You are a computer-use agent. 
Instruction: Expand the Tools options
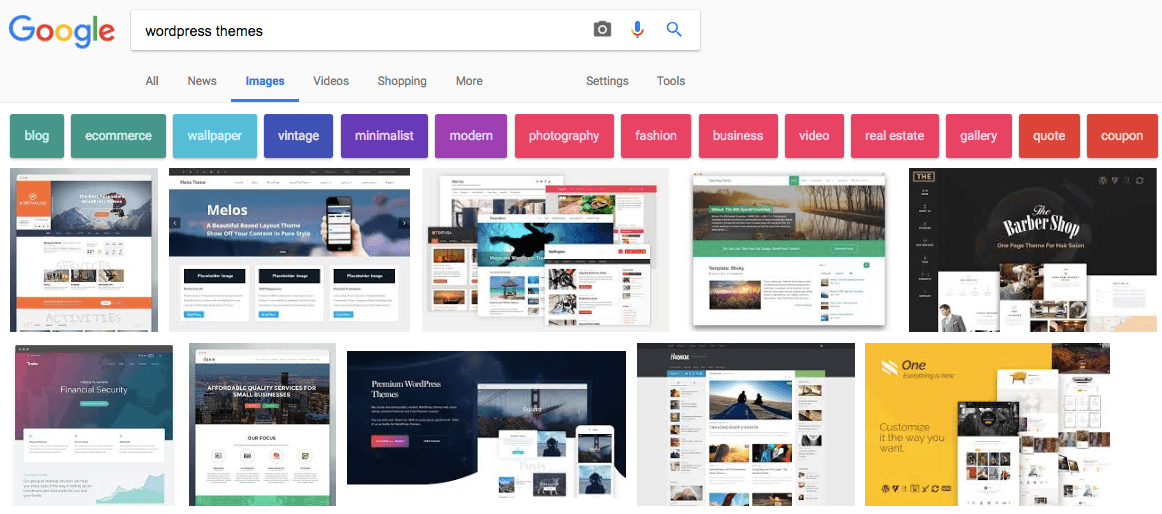(671, 81)
